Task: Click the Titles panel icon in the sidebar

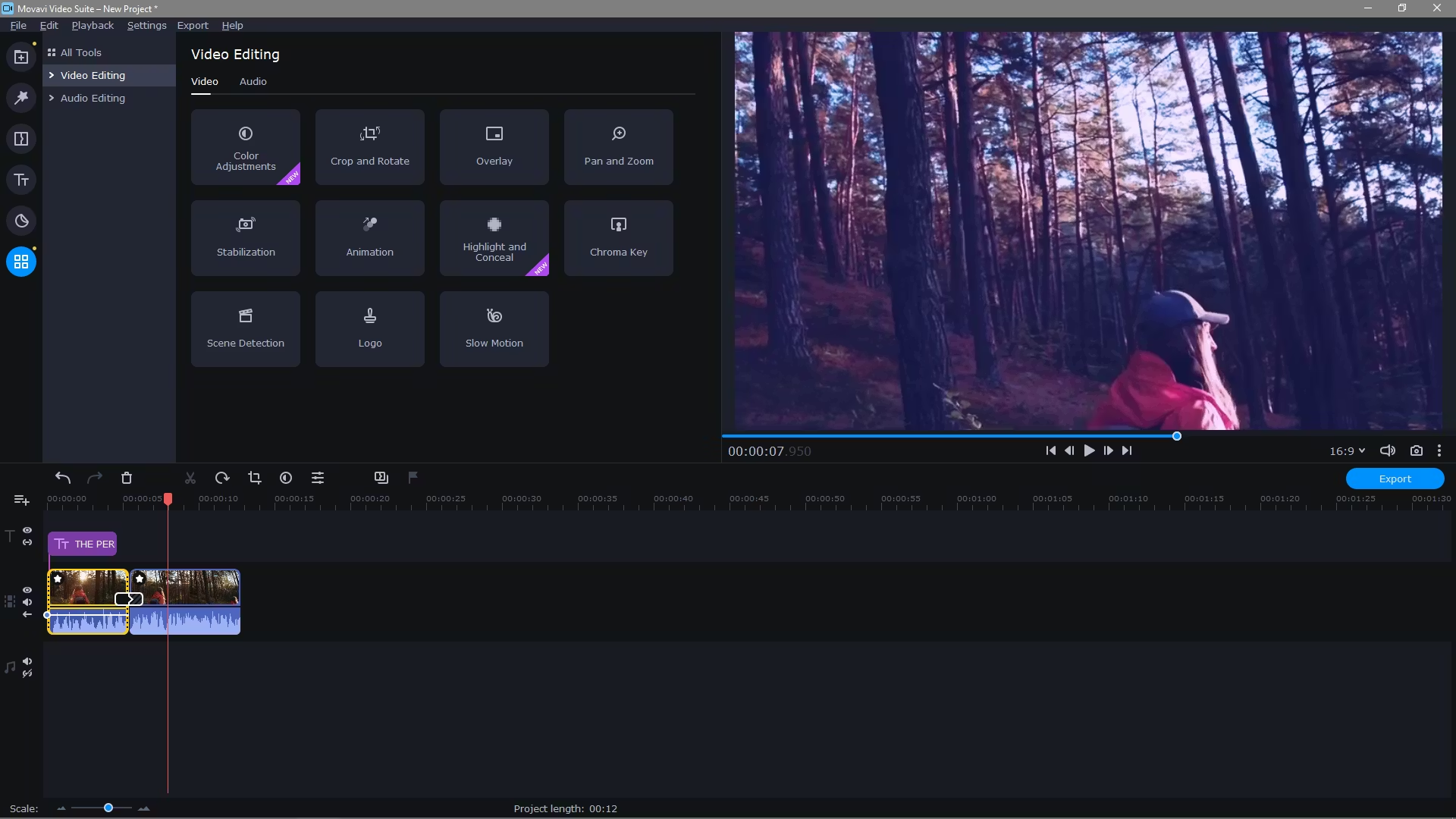Action: [21, 180]
